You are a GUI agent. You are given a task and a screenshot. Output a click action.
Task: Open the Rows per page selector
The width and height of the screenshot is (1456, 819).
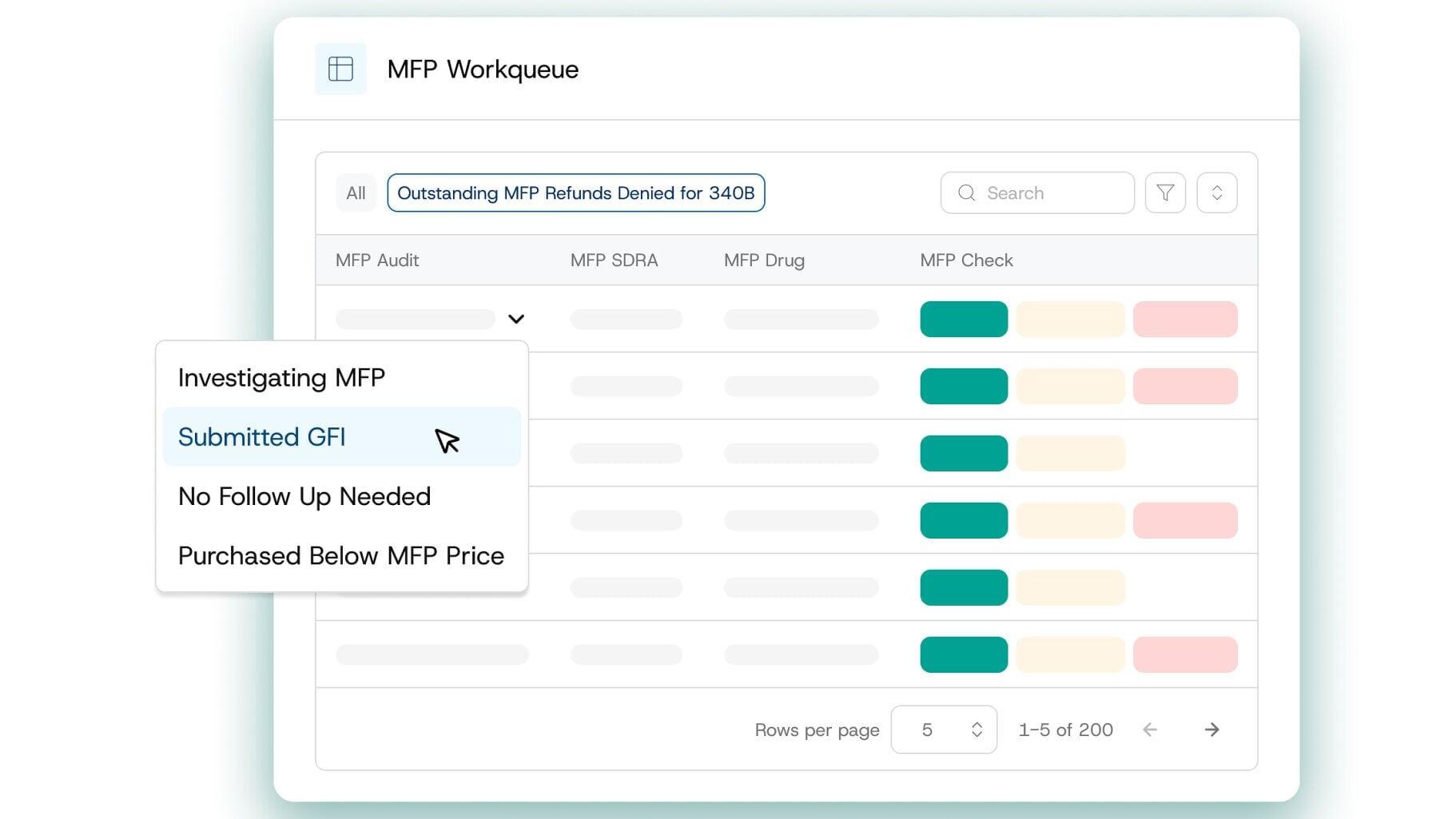click(944, 730)
